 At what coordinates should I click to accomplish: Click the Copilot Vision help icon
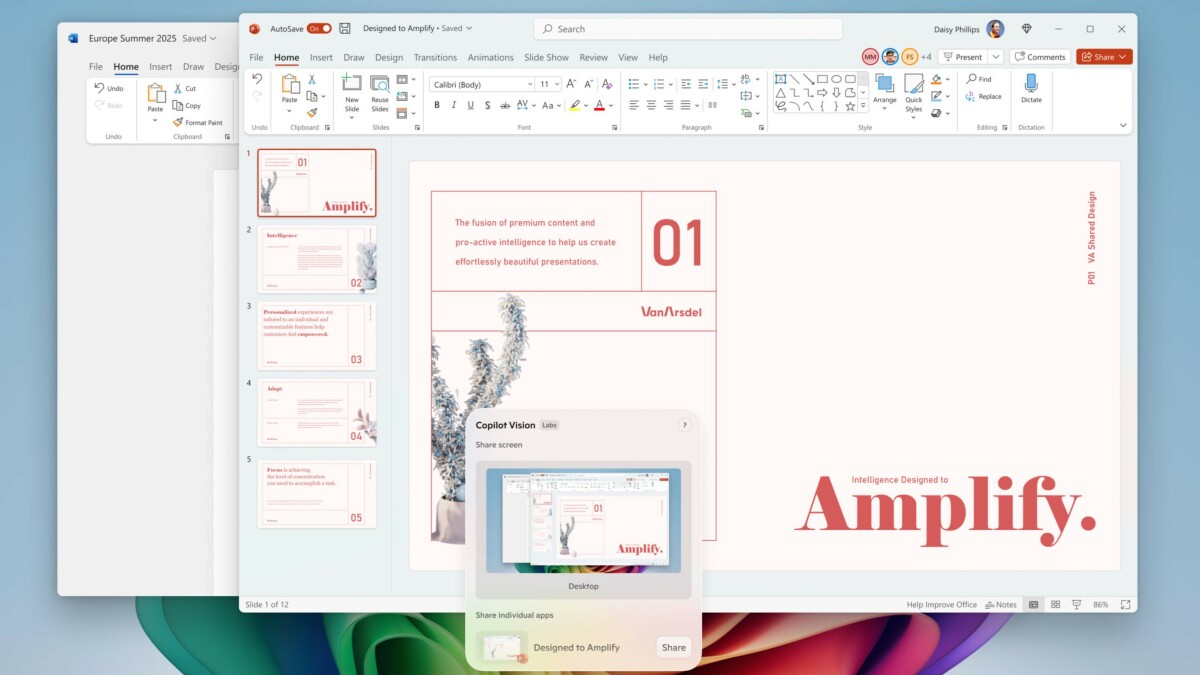[685, 425]
